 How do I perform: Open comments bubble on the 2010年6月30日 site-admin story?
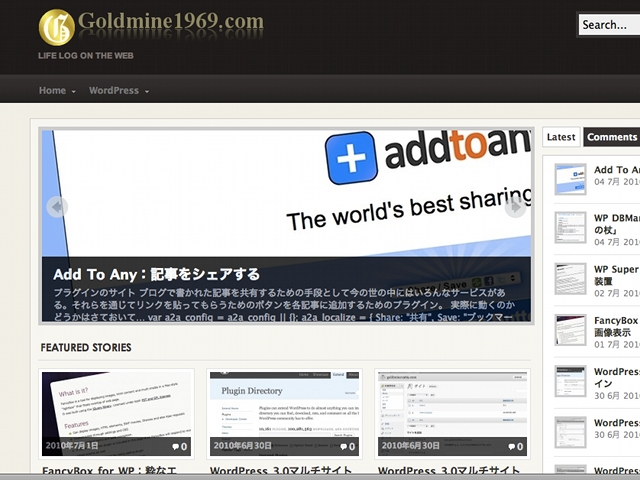pyautogui.click(x=516, y=447)
